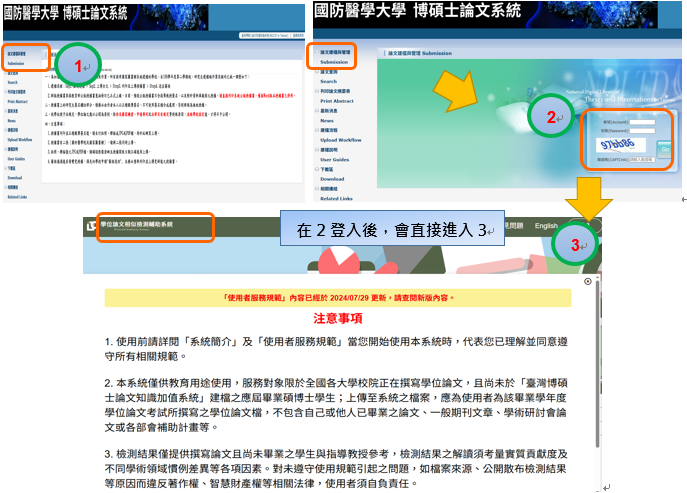Screen dimensions: 687x493
Task: Click the 學位論文相似檢測輔助系統 site title
Action: tap(137, 224)
